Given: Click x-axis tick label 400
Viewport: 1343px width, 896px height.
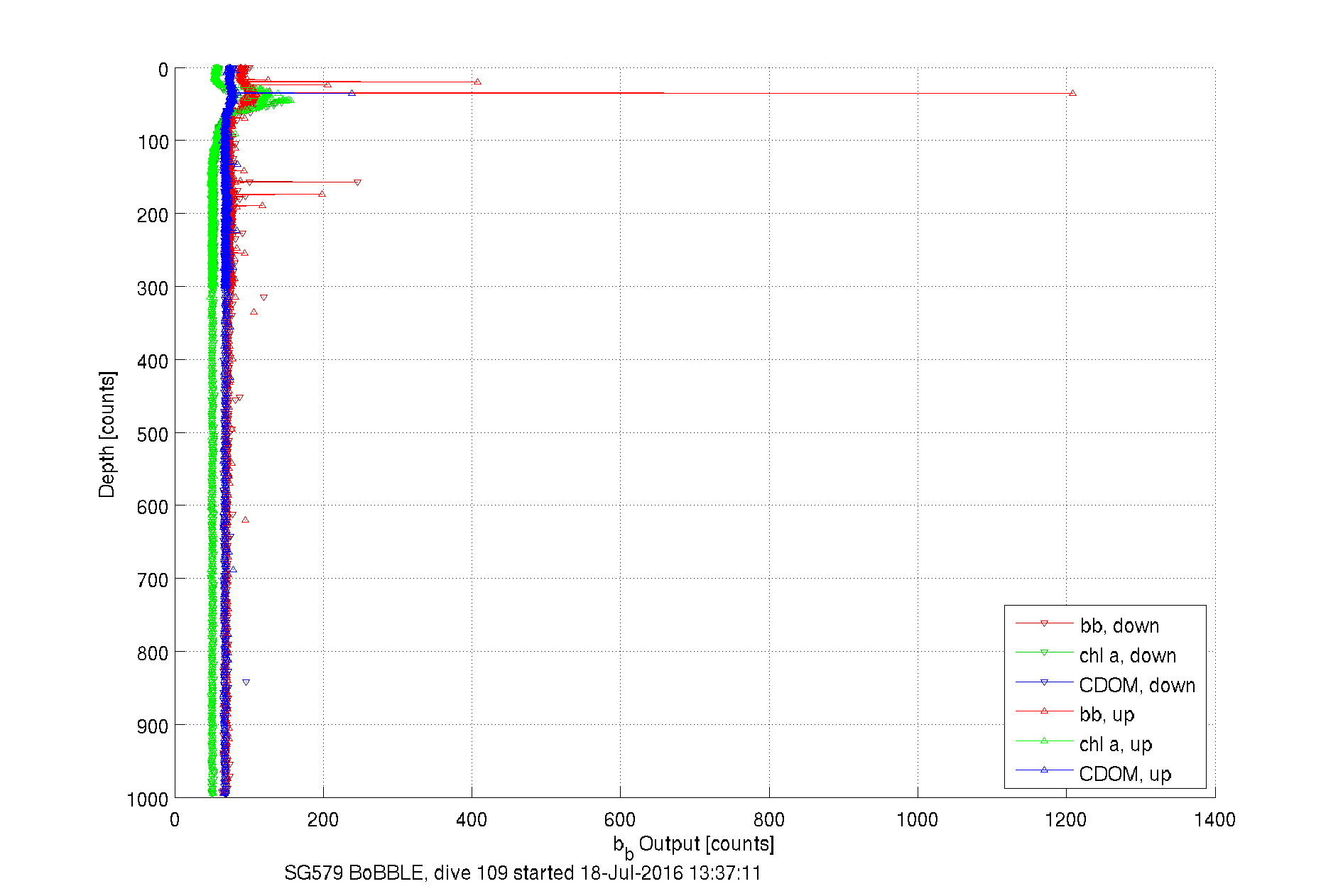Looking at the screenshot, I should (472, 820).
